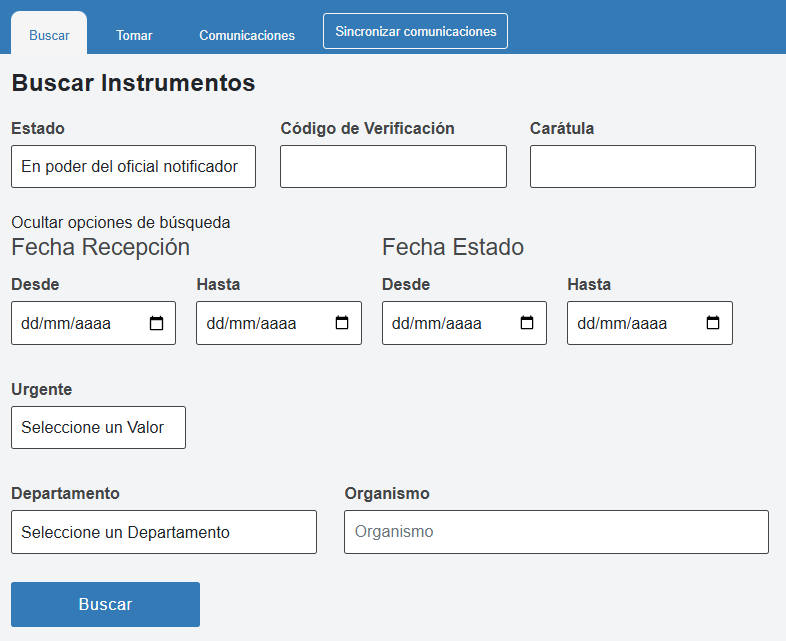786x641 pixels.
Task: Click the Fecha Recepción Desde date text
Action: coord(65,324)
